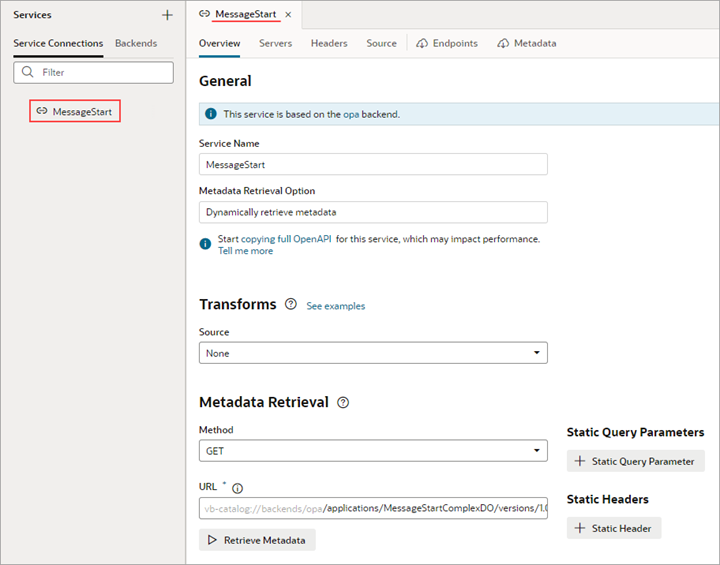The width and height of the screenshot is (720, 565).
Task: Click the info icon beside the copying OpenAPI note
Action: coord(205,243)
